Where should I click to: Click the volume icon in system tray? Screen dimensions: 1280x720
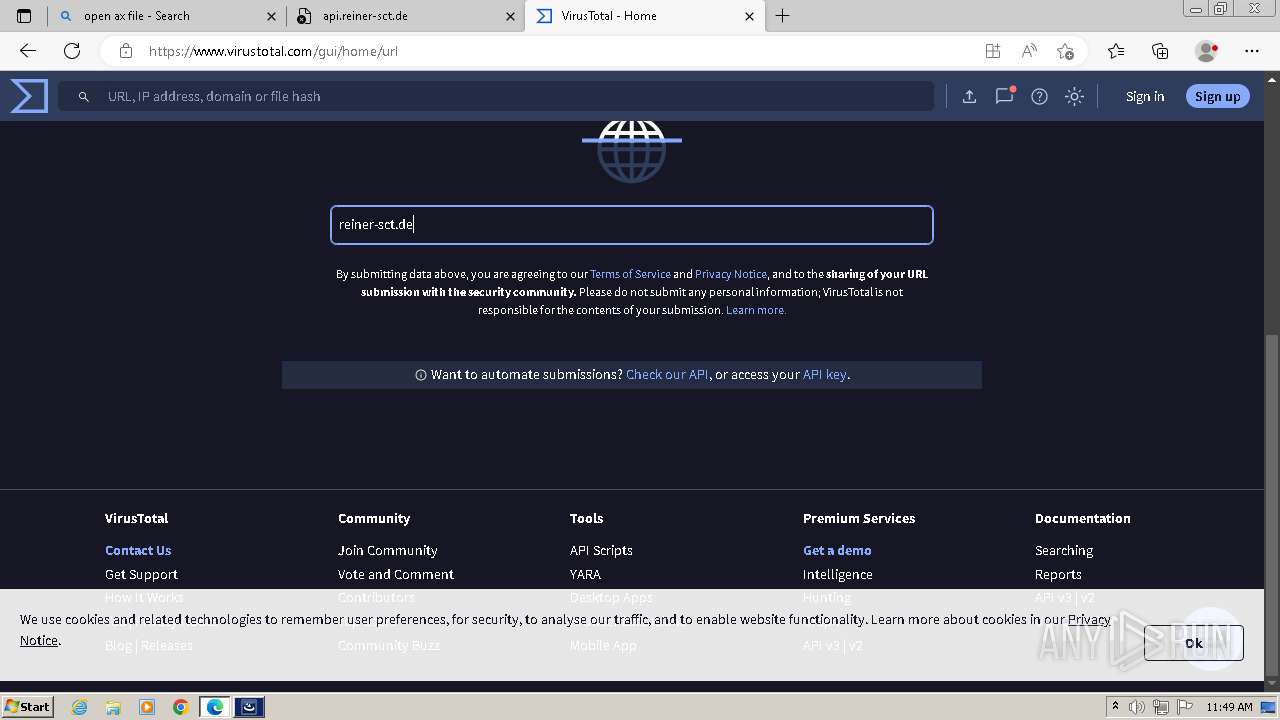pyautogui.click(x=1137, y=707)
